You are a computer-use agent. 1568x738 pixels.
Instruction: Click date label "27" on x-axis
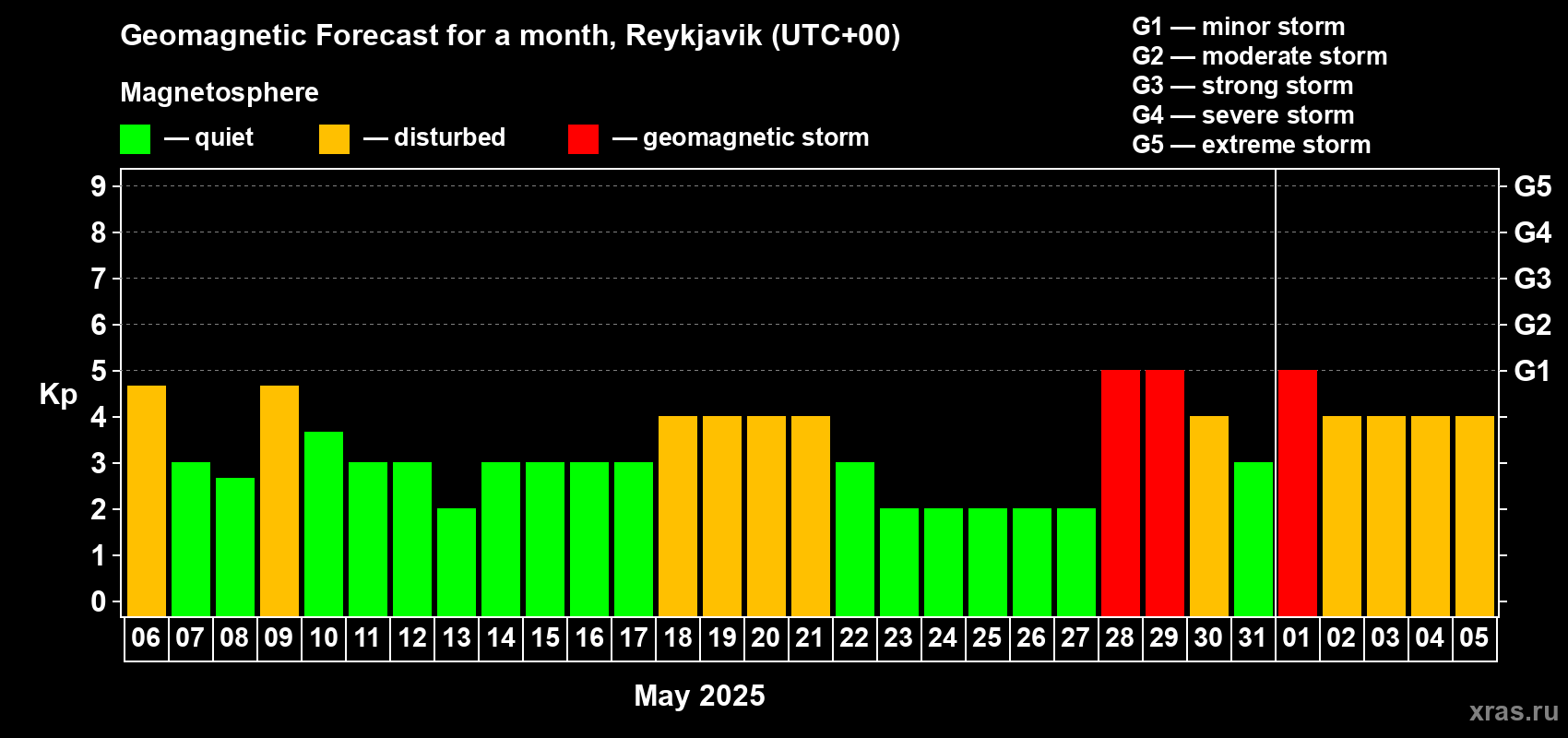pos(1075,637)
